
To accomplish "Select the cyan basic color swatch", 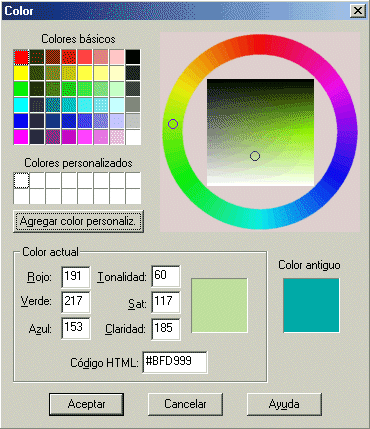I will point(21,105).
